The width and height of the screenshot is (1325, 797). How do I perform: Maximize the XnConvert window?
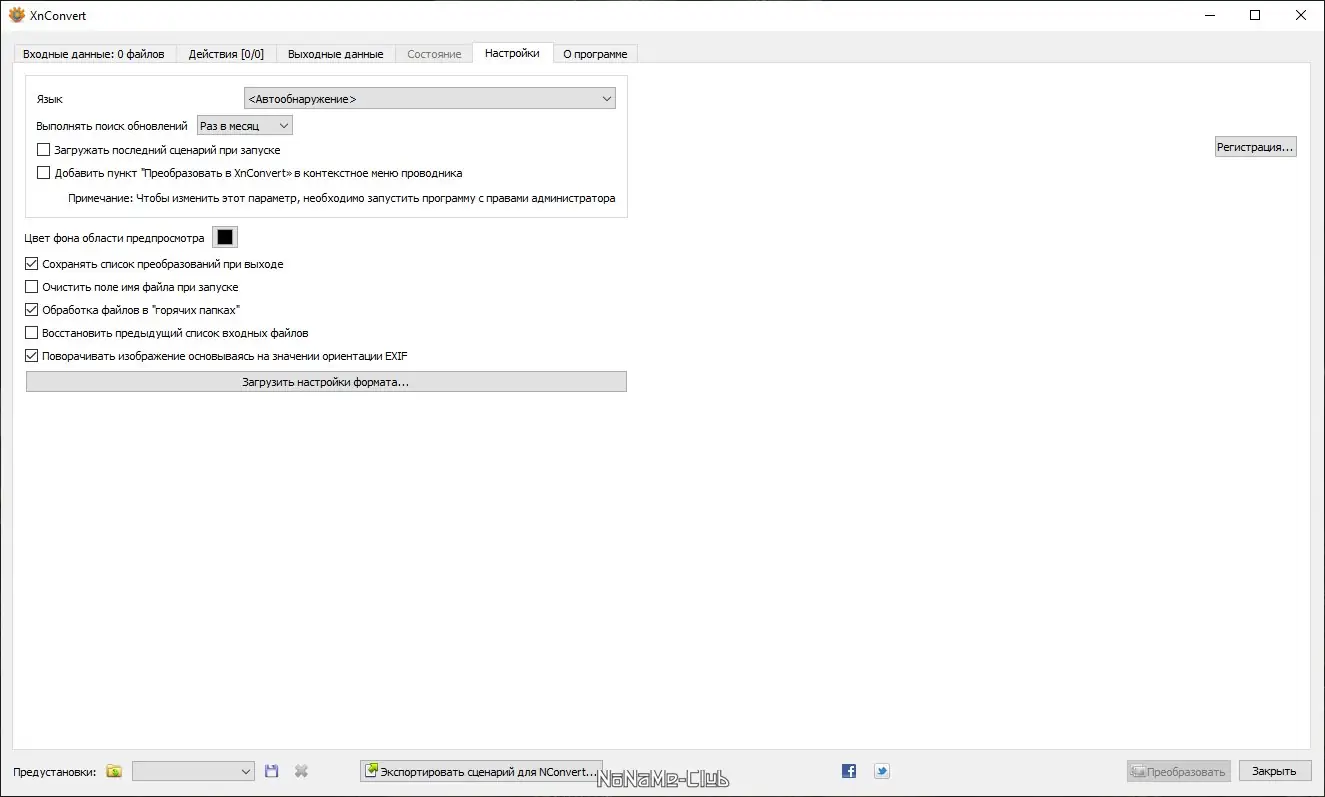[1255, 15]
